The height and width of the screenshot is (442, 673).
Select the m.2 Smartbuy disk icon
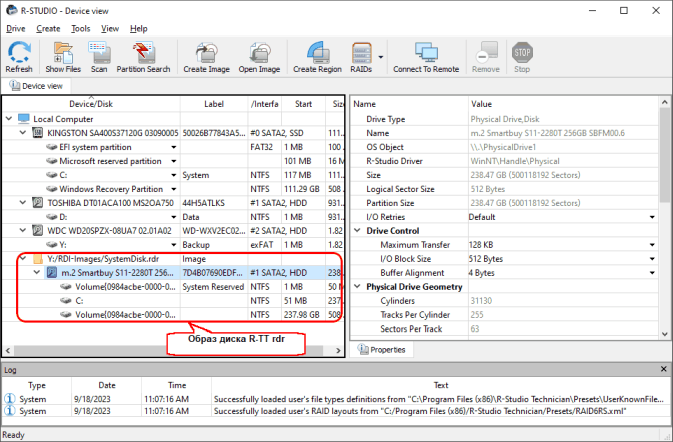pos(52,272)
